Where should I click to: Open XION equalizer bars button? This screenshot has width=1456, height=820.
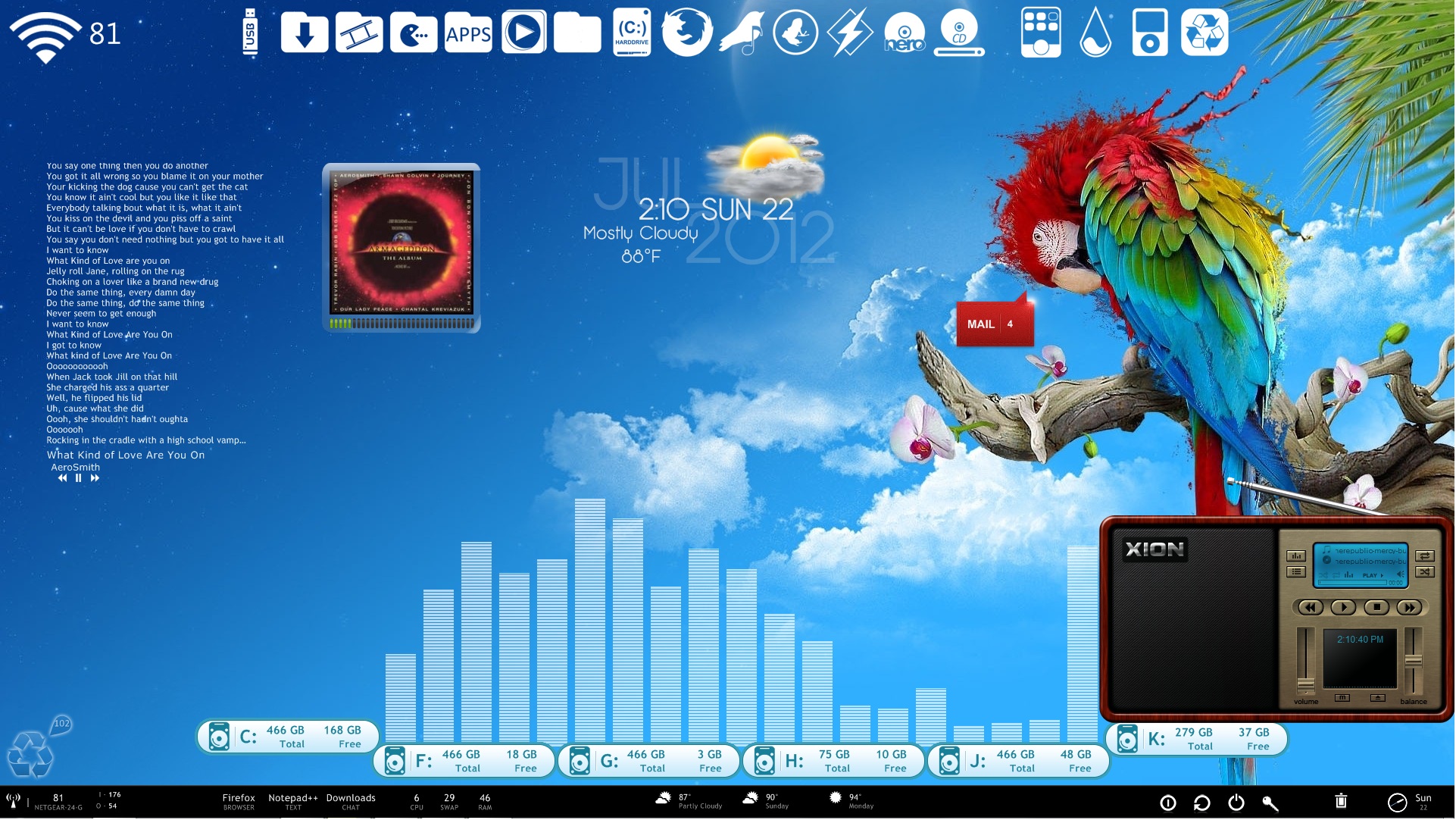click(x=1296, y=556)
